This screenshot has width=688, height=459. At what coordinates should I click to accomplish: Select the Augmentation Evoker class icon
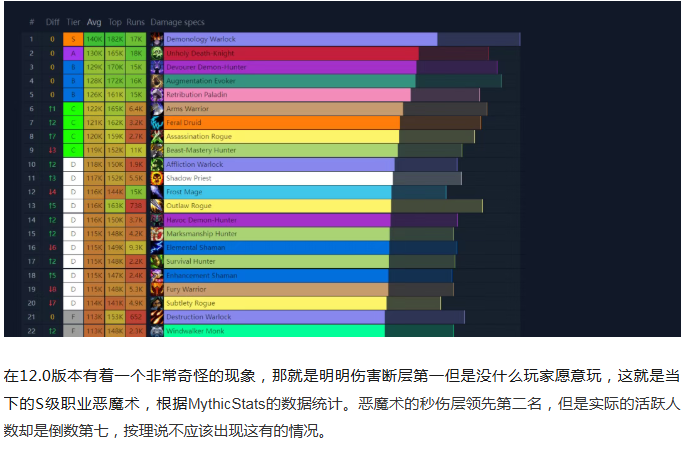click(157, 81)
